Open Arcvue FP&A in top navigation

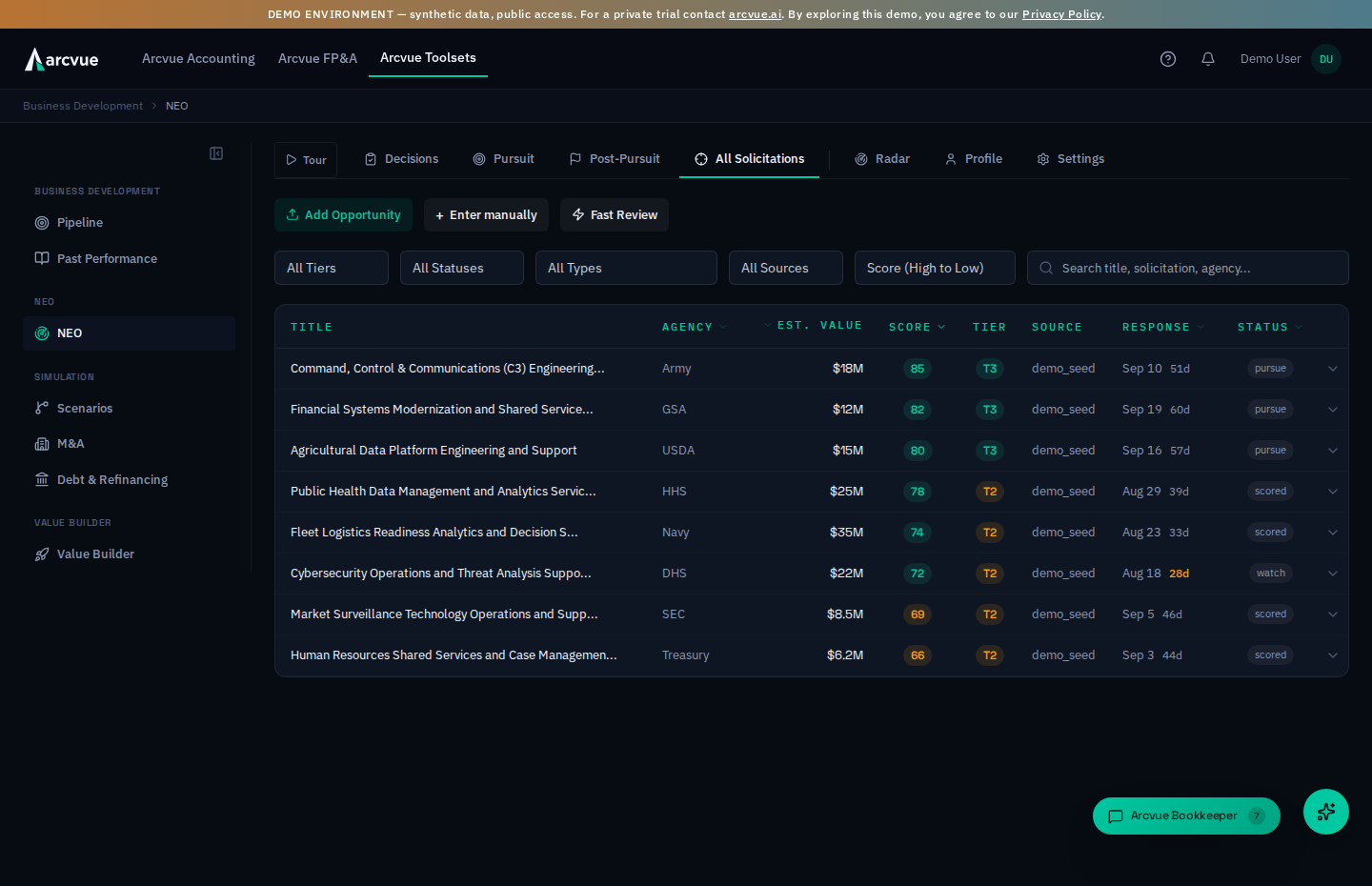click(317, 59)
